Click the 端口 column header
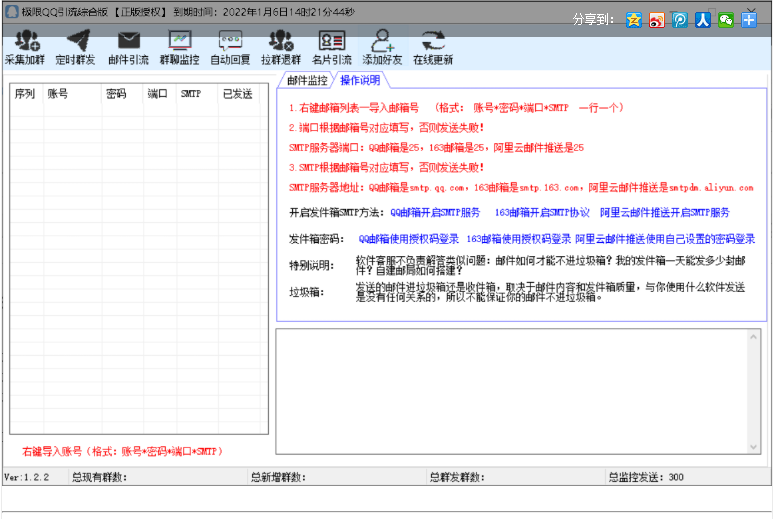 click(160, 94)
